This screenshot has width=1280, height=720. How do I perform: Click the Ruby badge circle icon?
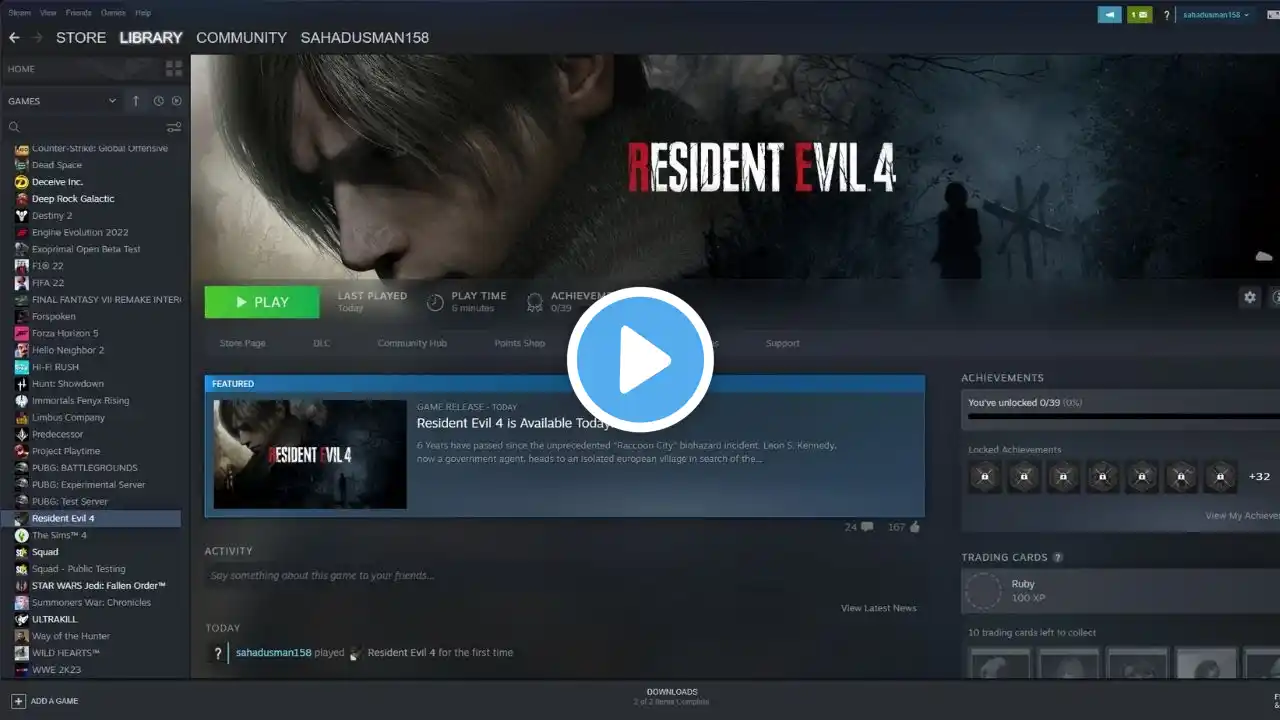(x=983, y=591)
